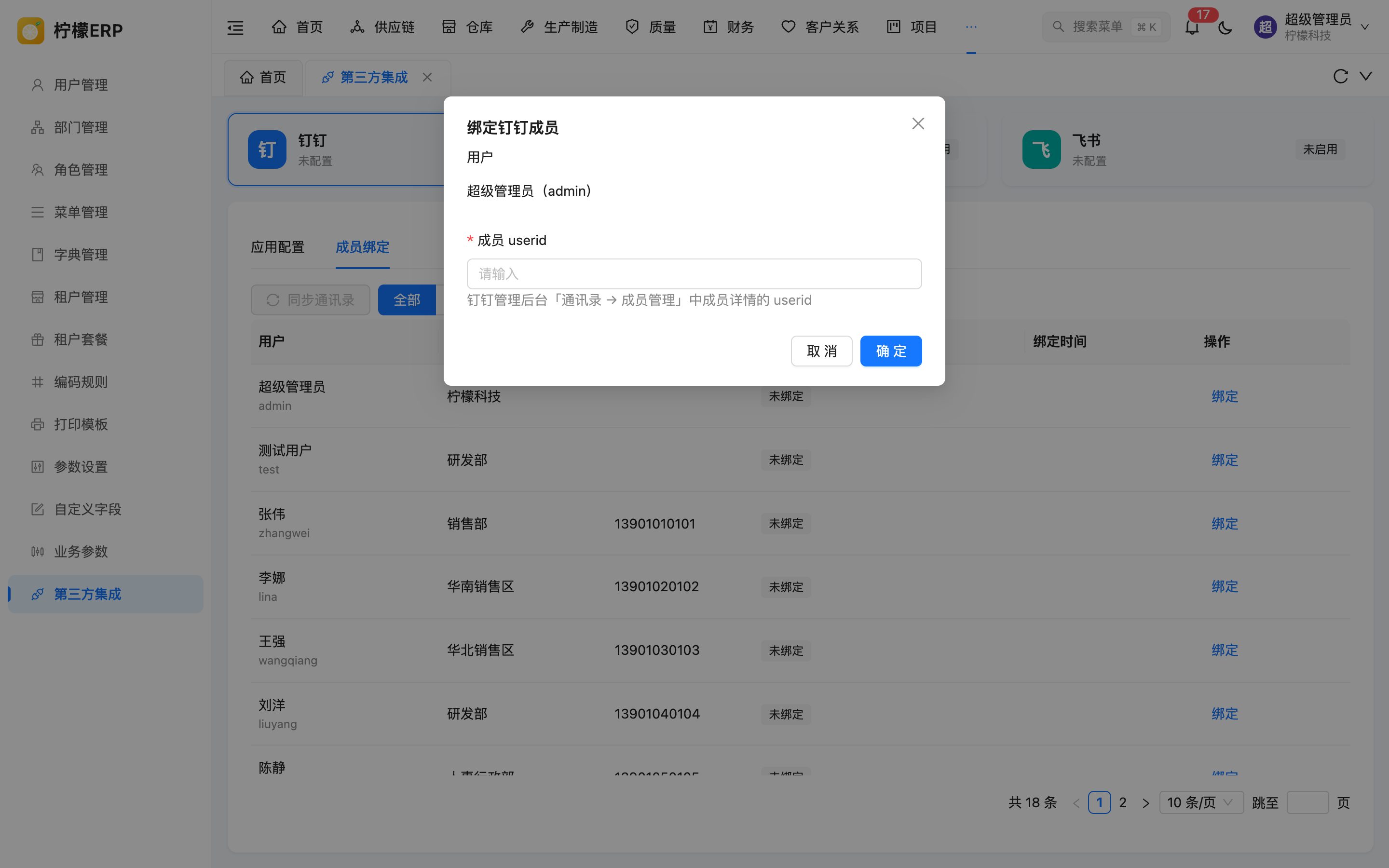Click the 柠檬ERP logo icon
The width and height of the screenshot is (1389, 868).
[x=30, y=30]
